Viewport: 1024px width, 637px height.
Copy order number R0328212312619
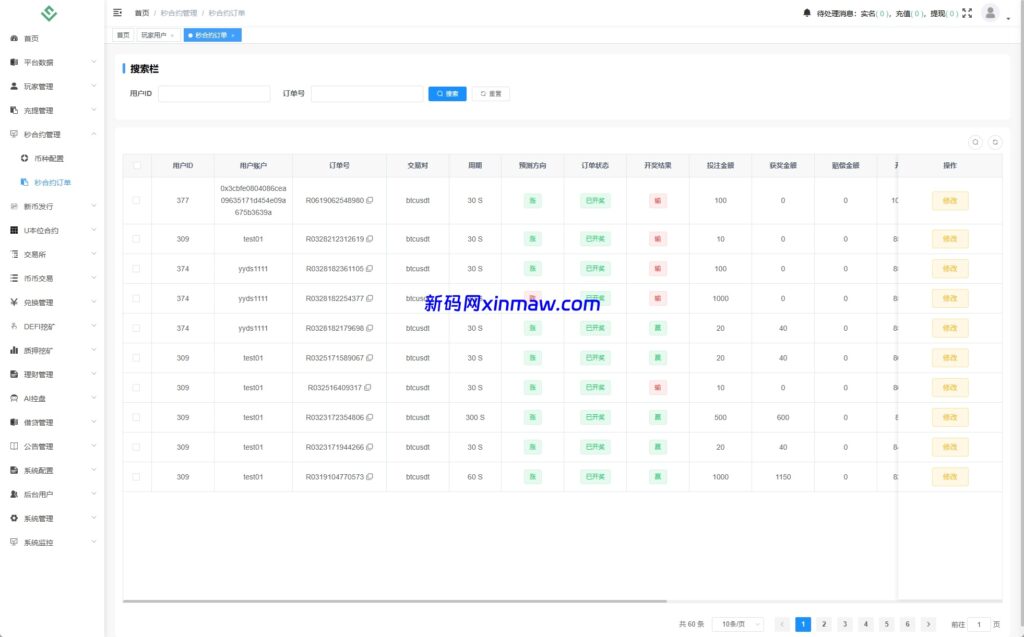click(x=370, y=239)
